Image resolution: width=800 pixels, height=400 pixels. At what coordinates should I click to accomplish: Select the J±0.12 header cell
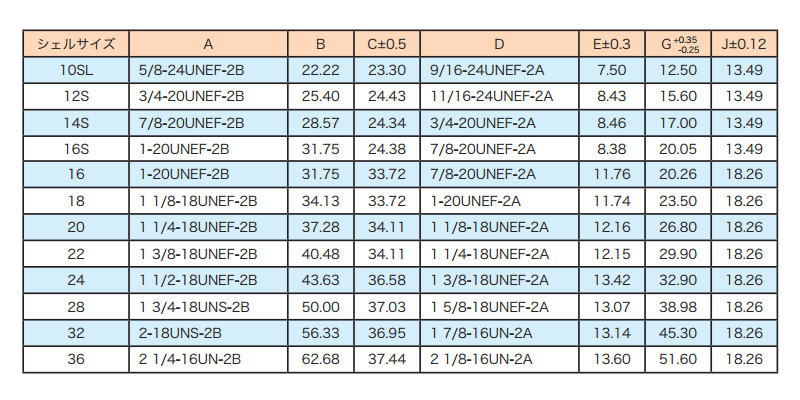pyautogui.click(x=743, y=44)
